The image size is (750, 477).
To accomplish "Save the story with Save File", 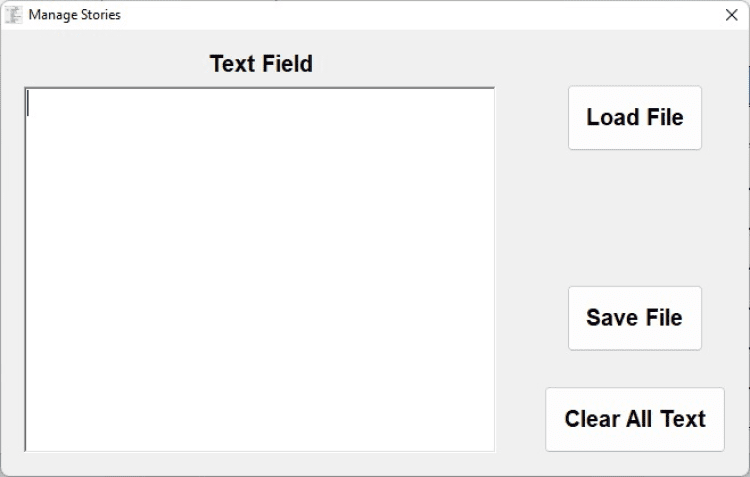I will point(634,318).
